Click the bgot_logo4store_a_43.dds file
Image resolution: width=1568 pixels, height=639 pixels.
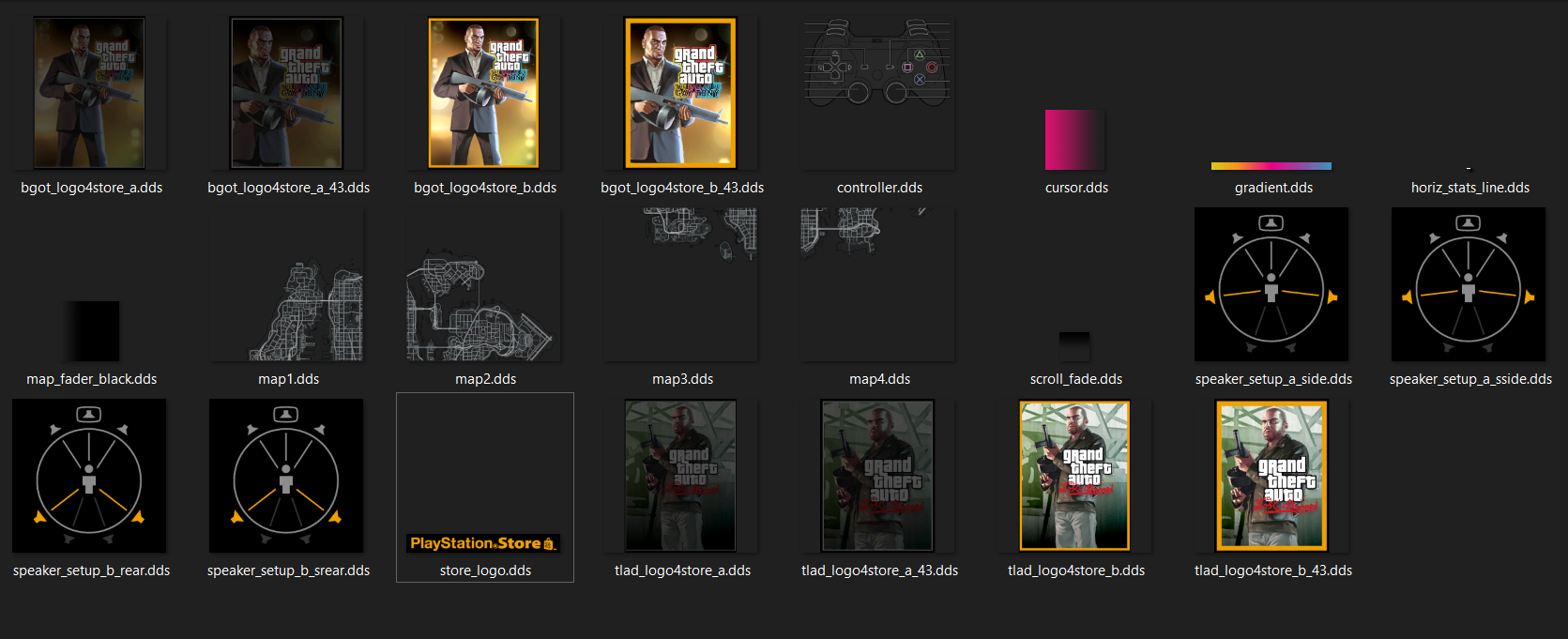click(x=287, y=93)
